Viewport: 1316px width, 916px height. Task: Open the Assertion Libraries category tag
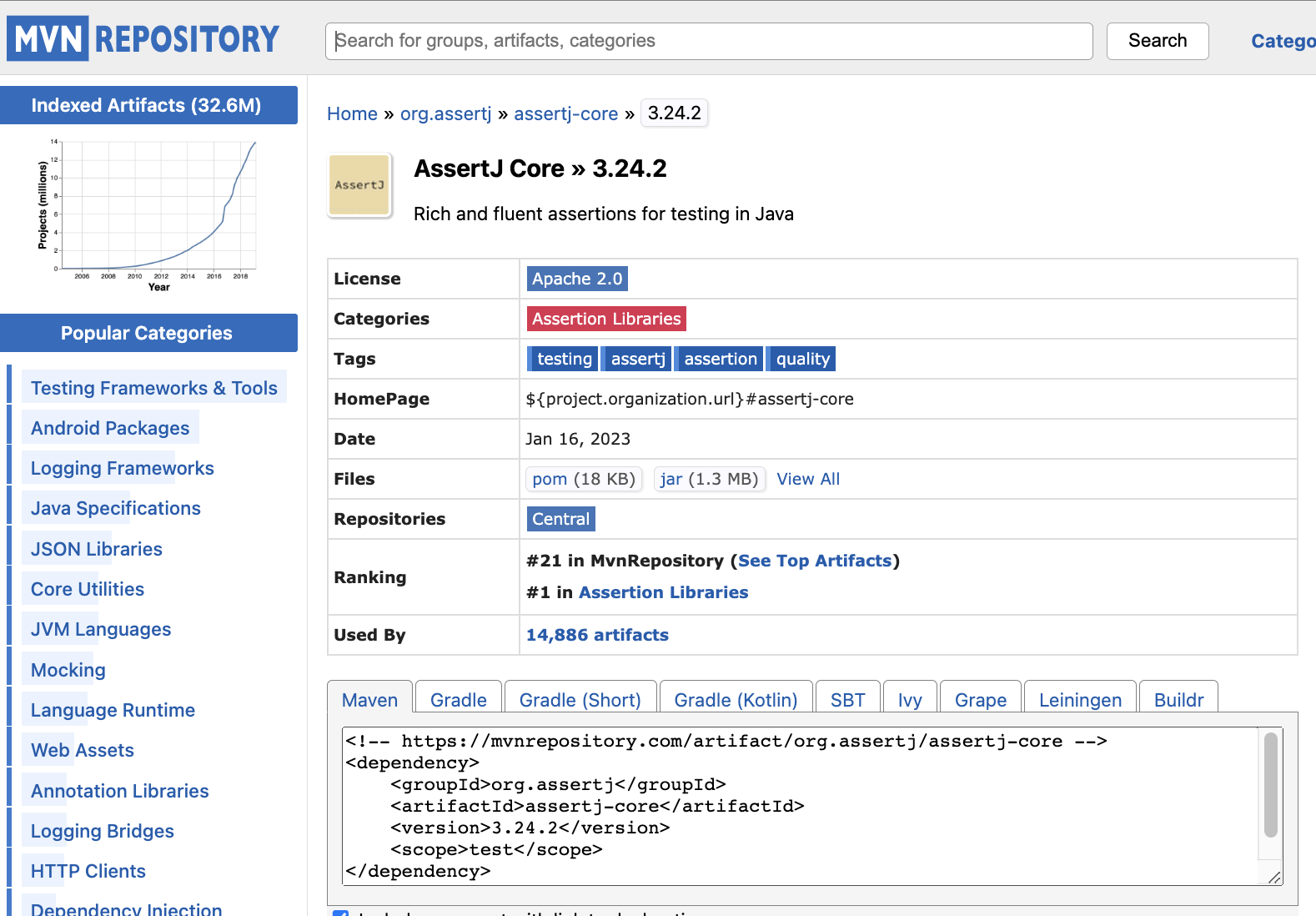[x=606, y=319]
